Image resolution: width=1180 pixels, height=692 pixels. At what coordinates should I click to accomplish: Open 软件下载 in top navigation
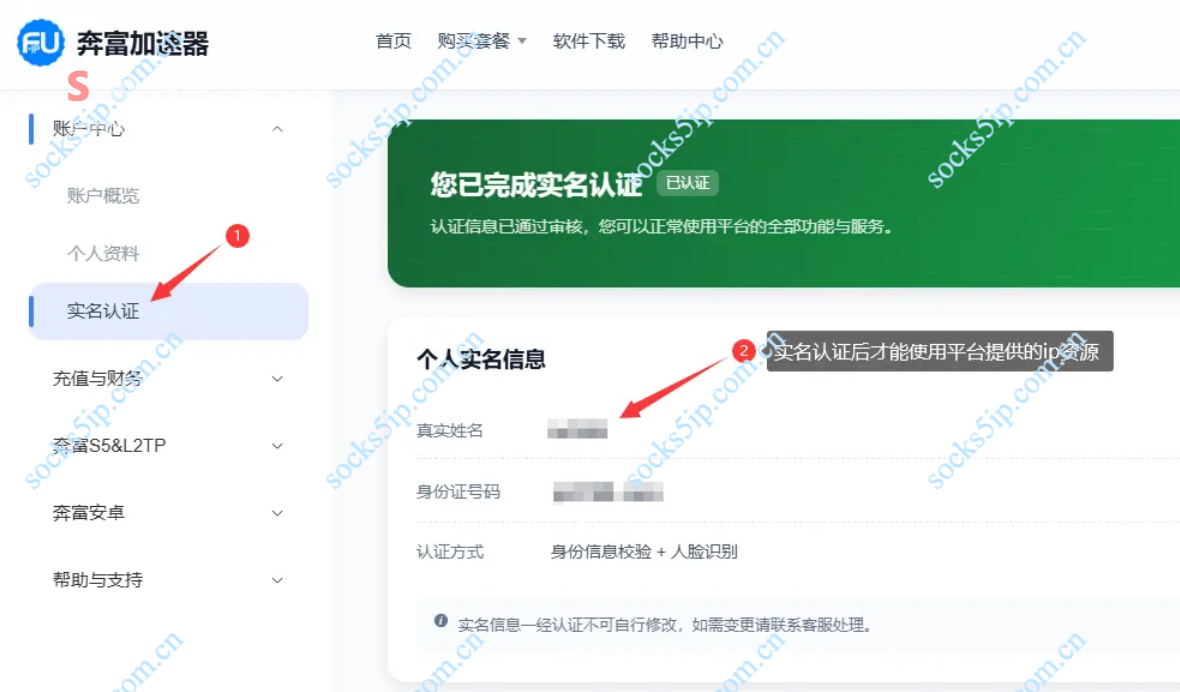(589, 41)
